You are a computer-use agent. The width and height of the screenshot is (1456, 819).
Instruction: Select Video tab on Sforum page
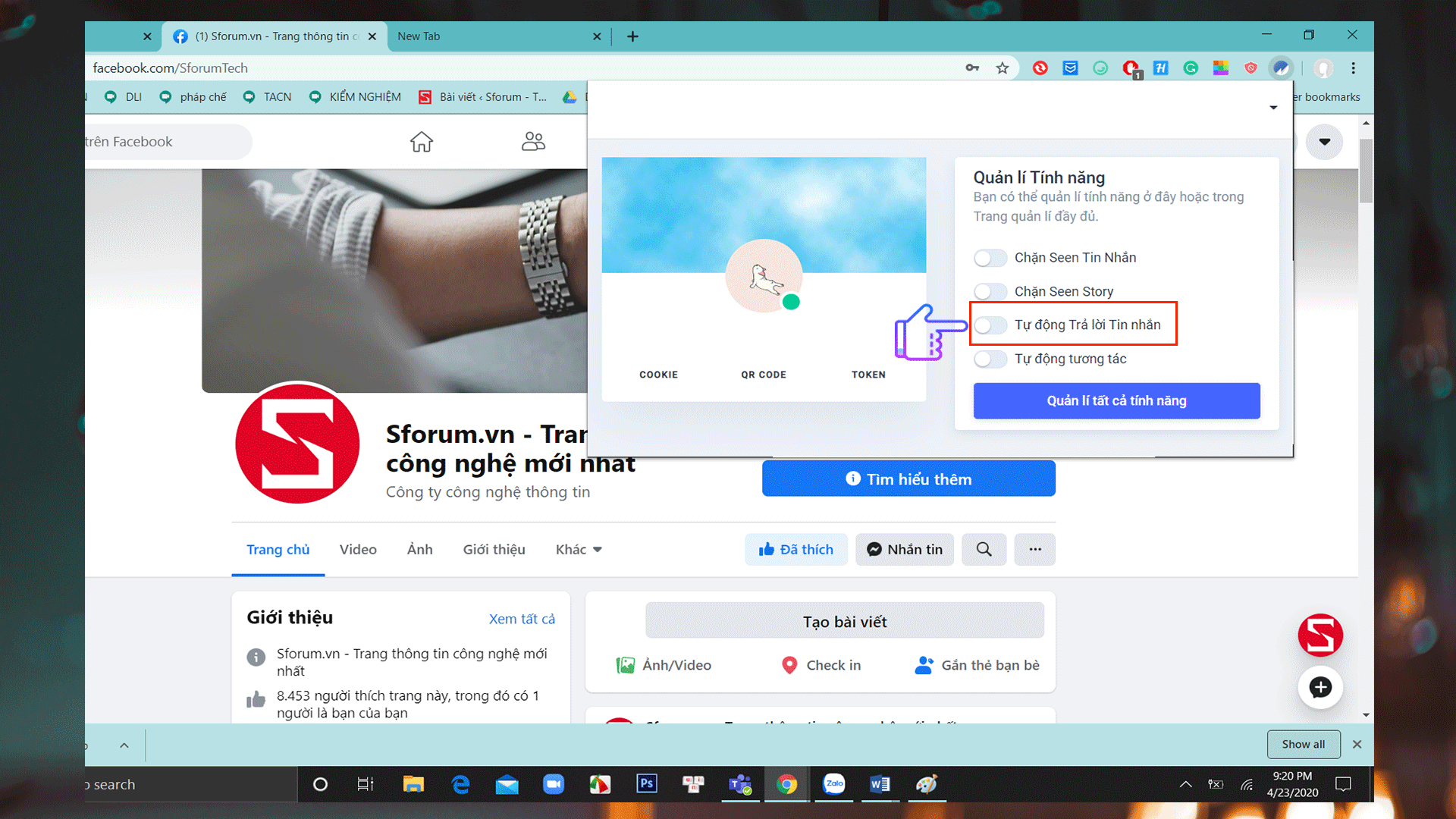(358, 549)
